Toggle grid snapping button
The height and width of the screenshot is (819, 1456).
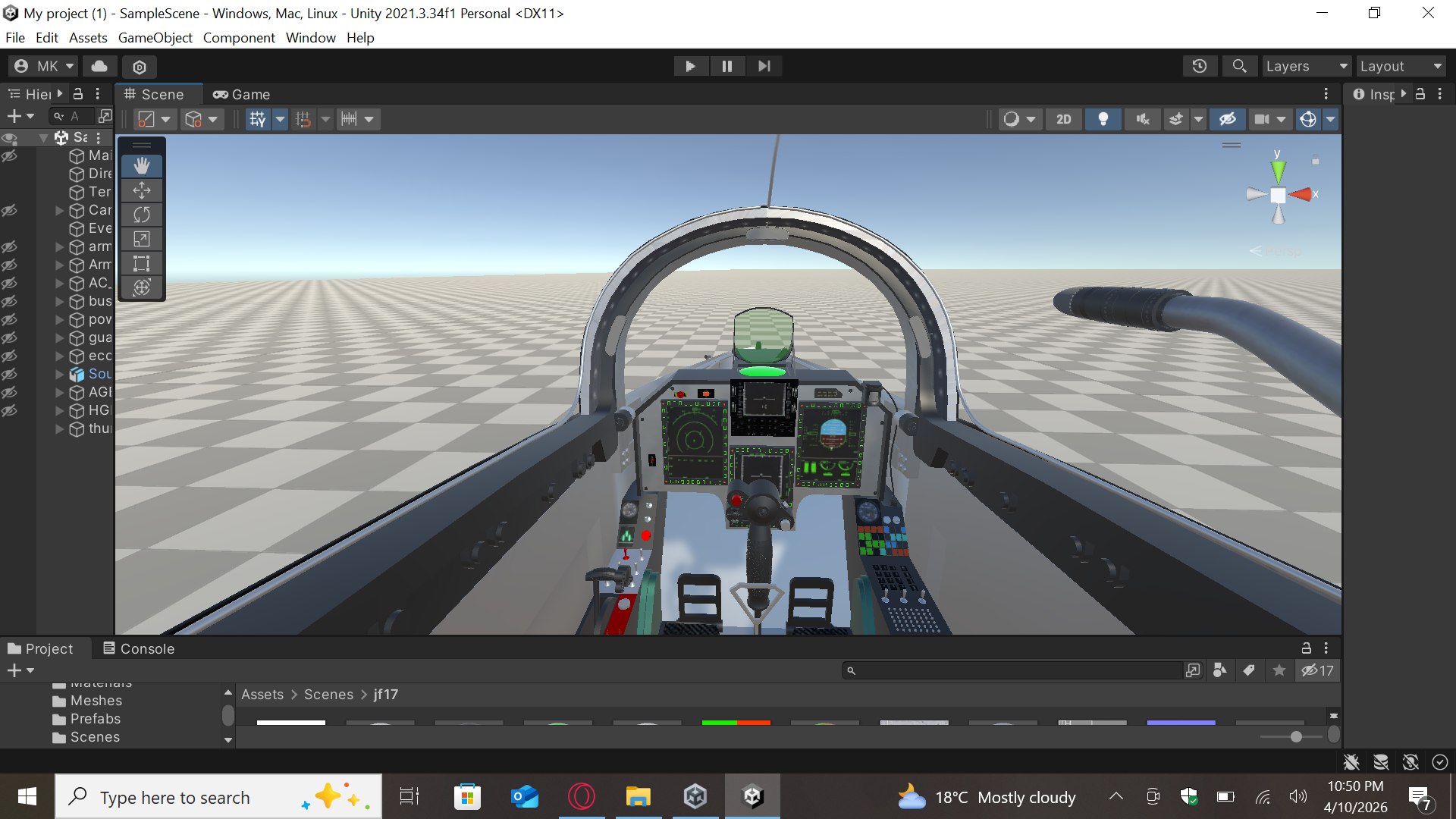303,119
